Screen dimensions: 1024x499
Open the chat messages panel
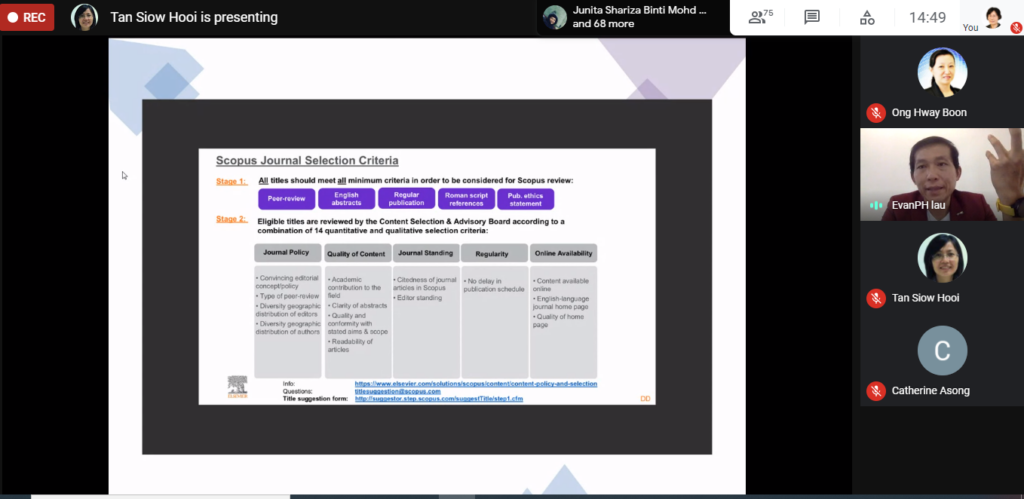tap(812, 17)
